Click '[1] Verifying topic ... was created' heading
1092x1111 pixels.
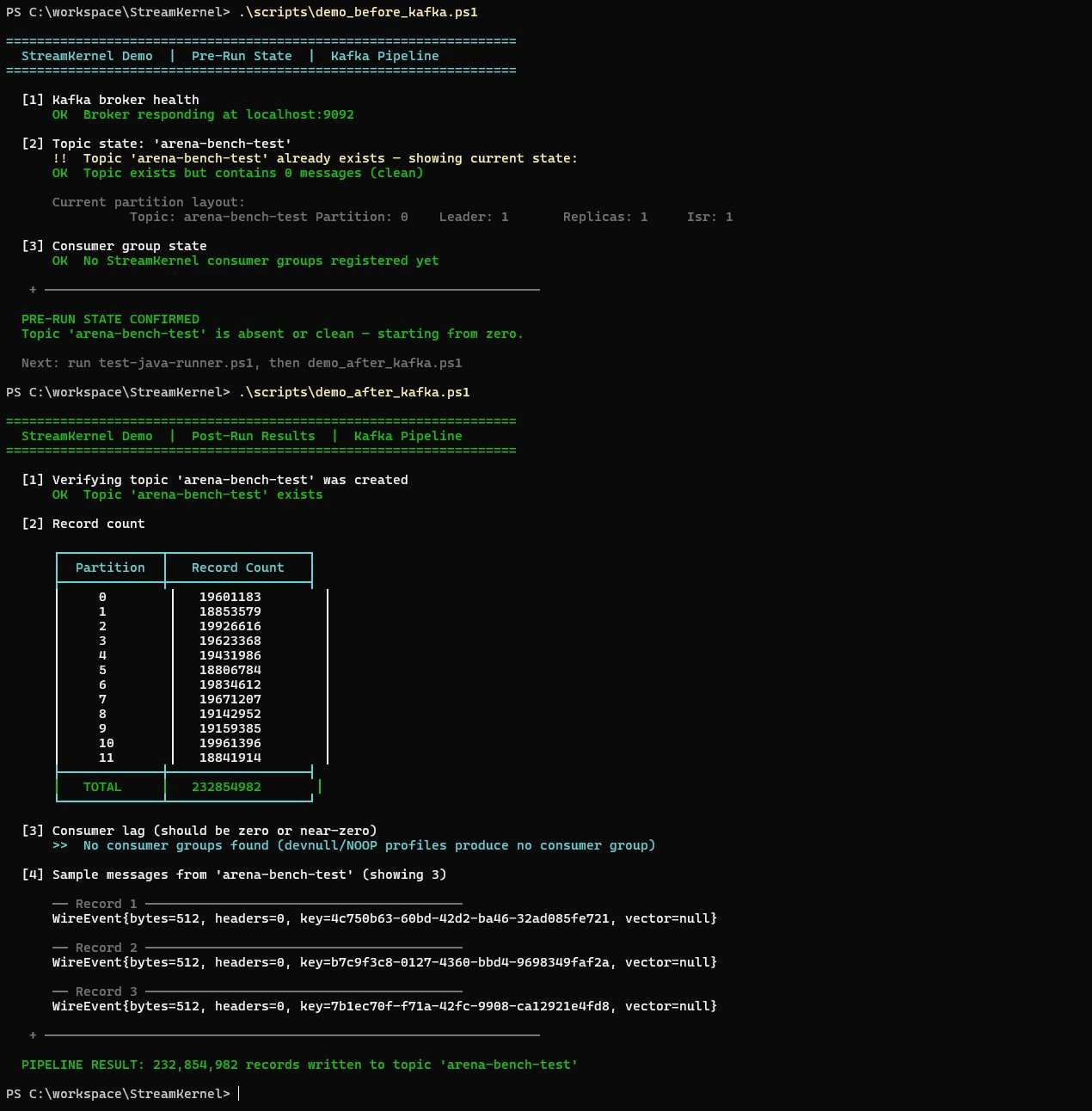click(x=215, y=480)
